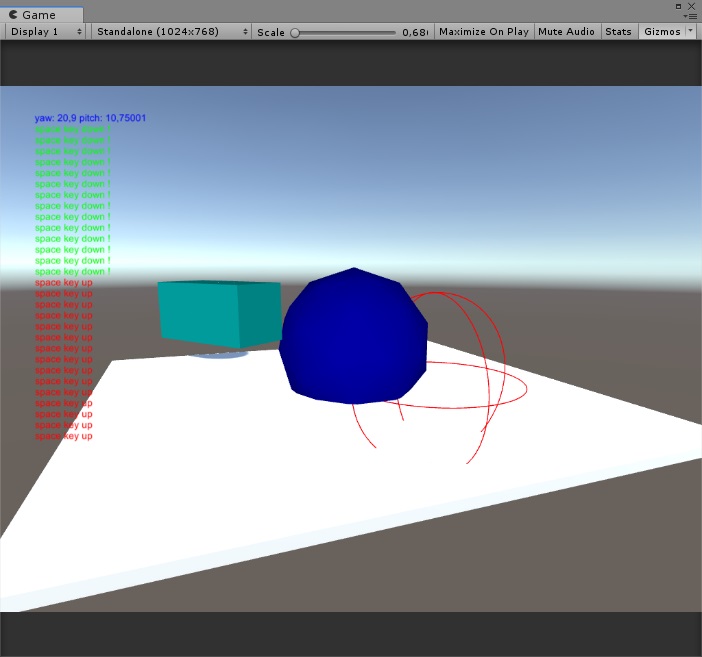Click the Scale value 0,68 field

[x=415, y=32]
